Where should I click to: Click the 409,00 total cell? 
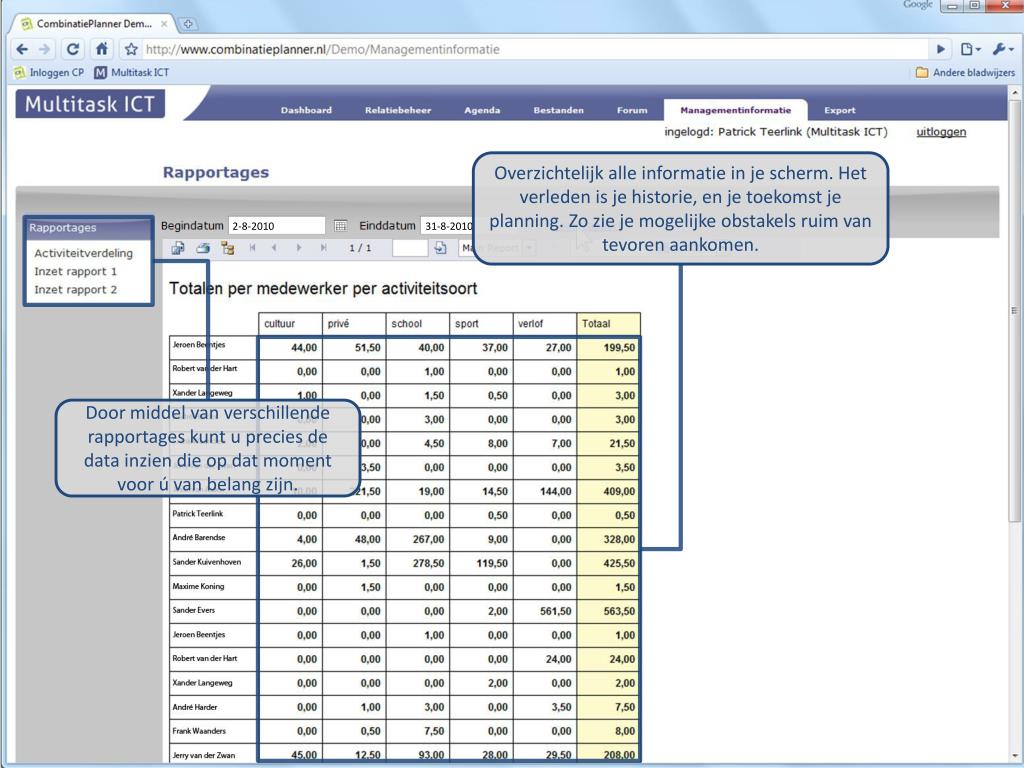(609, 491)
